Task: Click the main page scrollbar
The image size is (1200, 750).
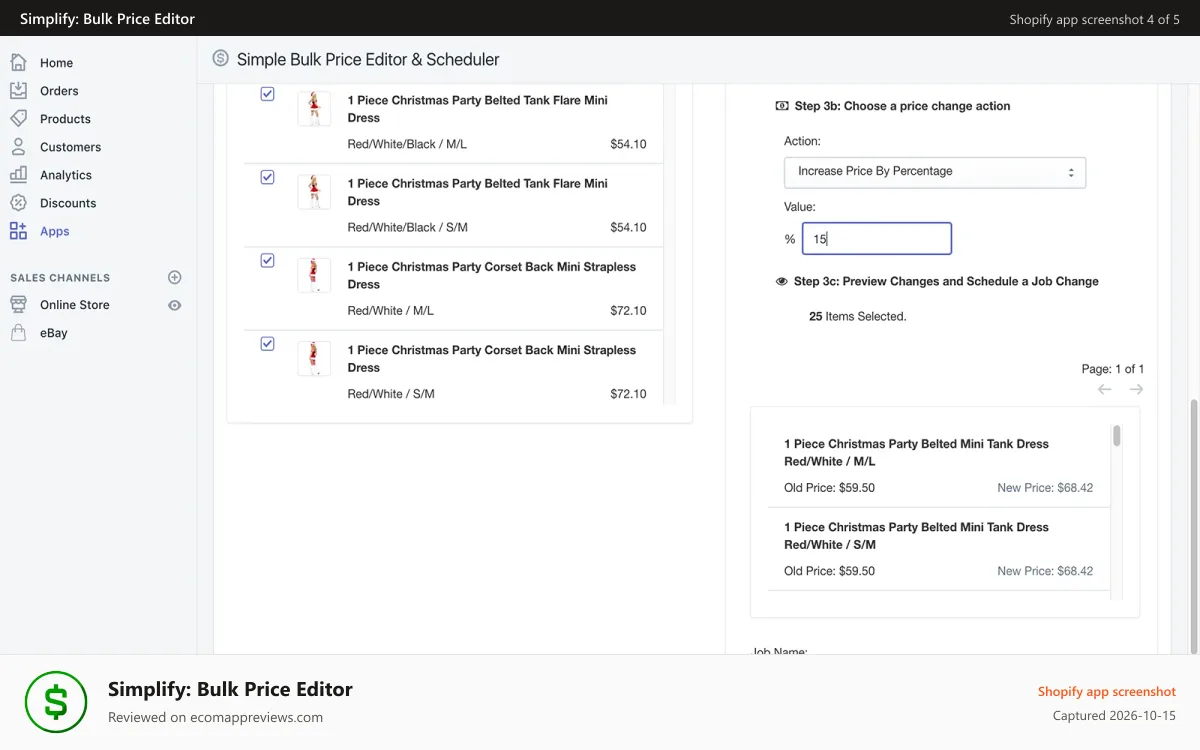Action: tap(1195, 525)
